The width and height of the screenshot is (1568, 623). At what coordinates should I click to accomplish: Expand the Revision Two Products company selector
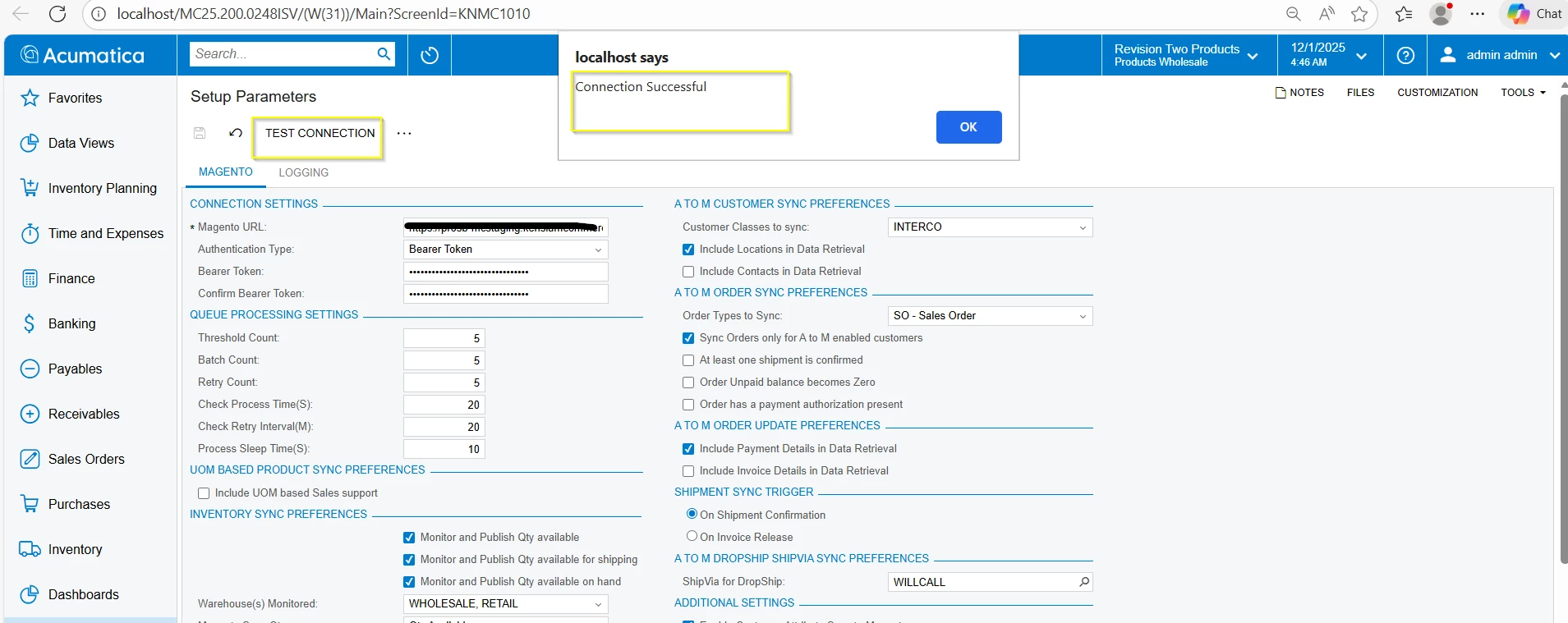pos(1187,55)
